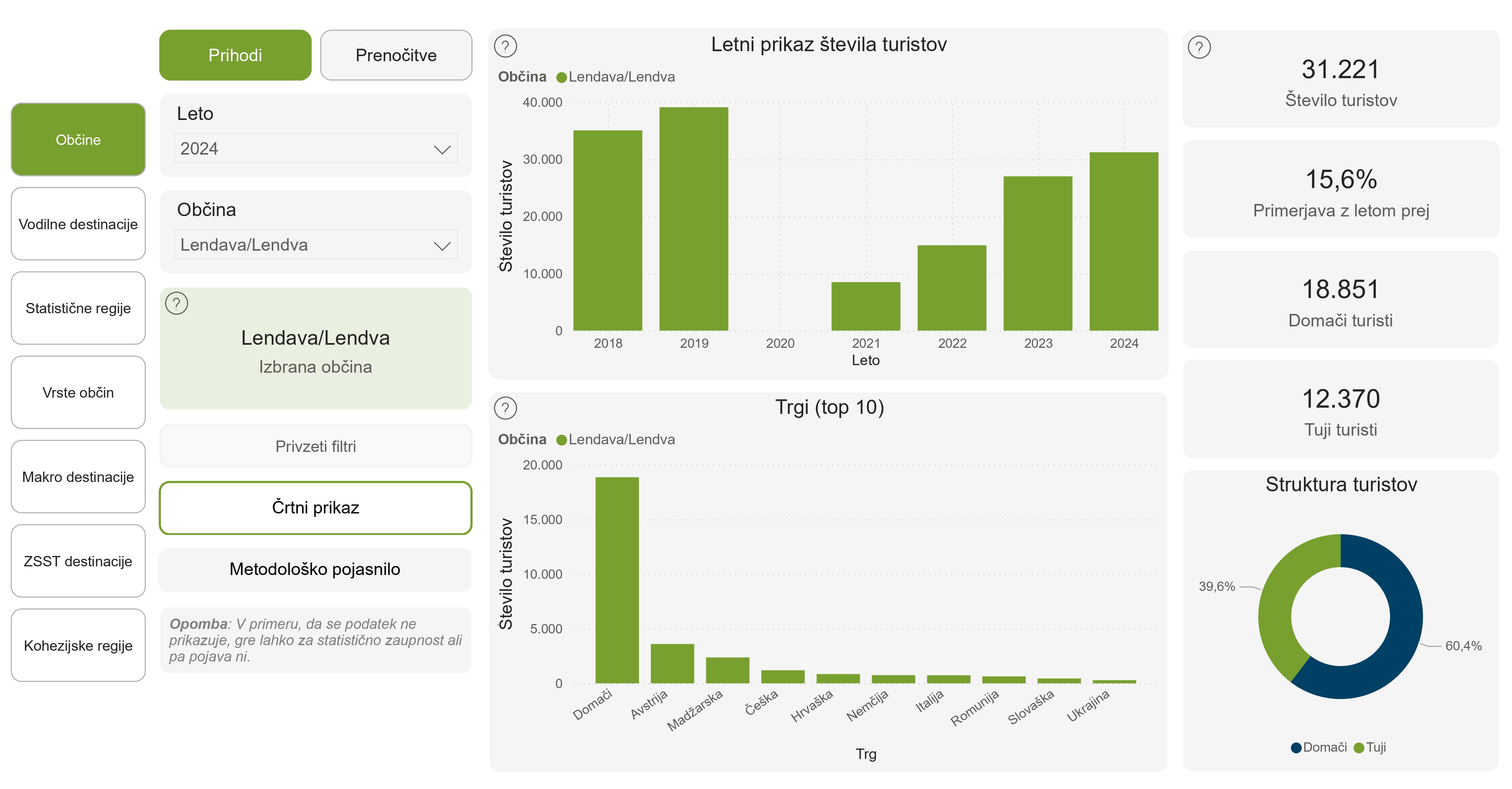Image resolution: width=1512 pixels, height=789 pixels.
Task: Reset with Privzeti filtri button
Action: pyautogui.click(x=315, y=446)
